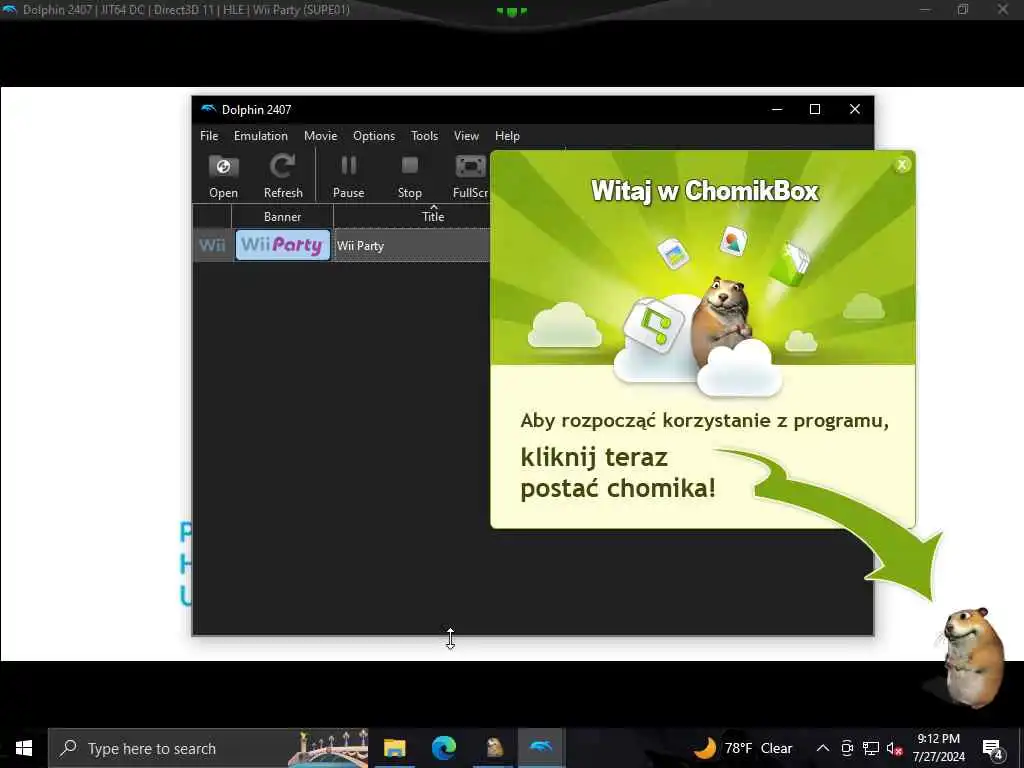
Task: Click the muted volume tray icon
Action: (895, 748)
